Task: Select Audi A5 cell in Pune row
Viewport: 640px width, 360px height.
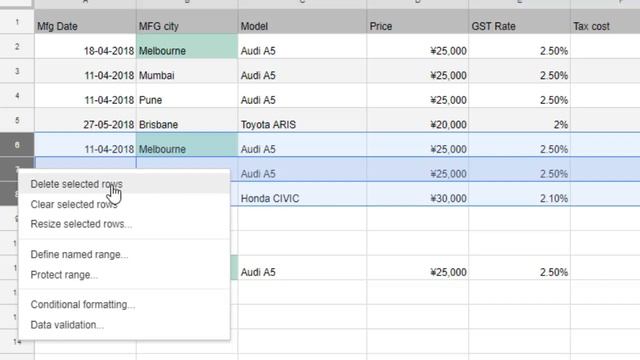Action: click(302, 96)
